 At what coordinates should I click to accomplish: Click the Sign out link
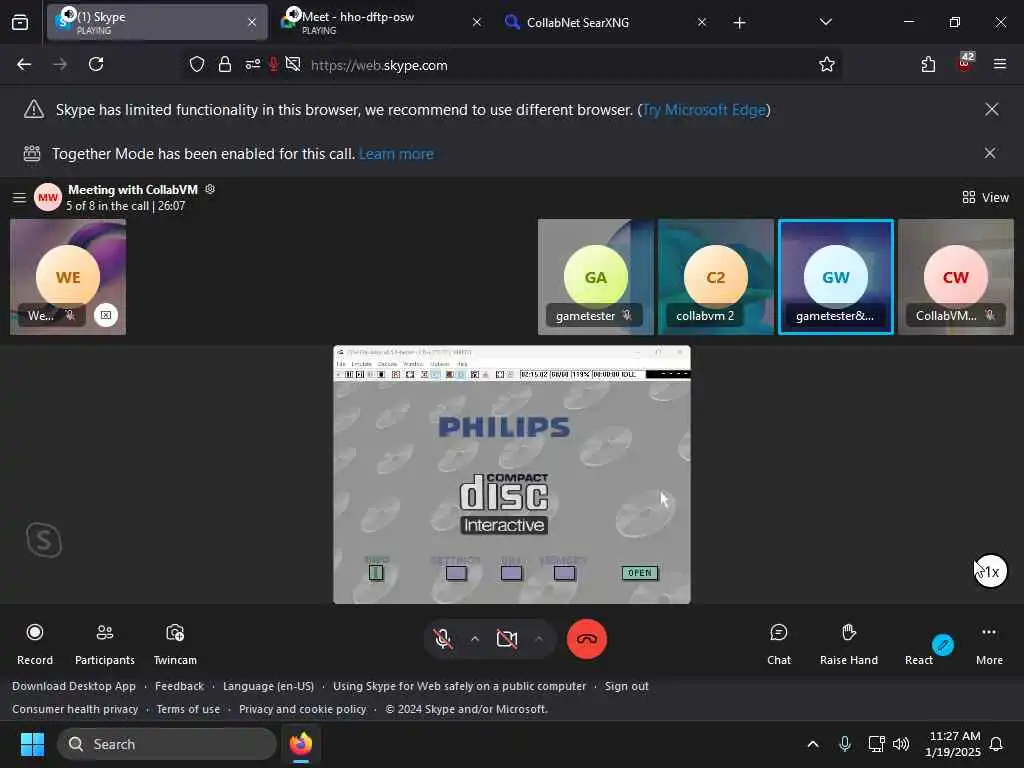click(626, 686)
